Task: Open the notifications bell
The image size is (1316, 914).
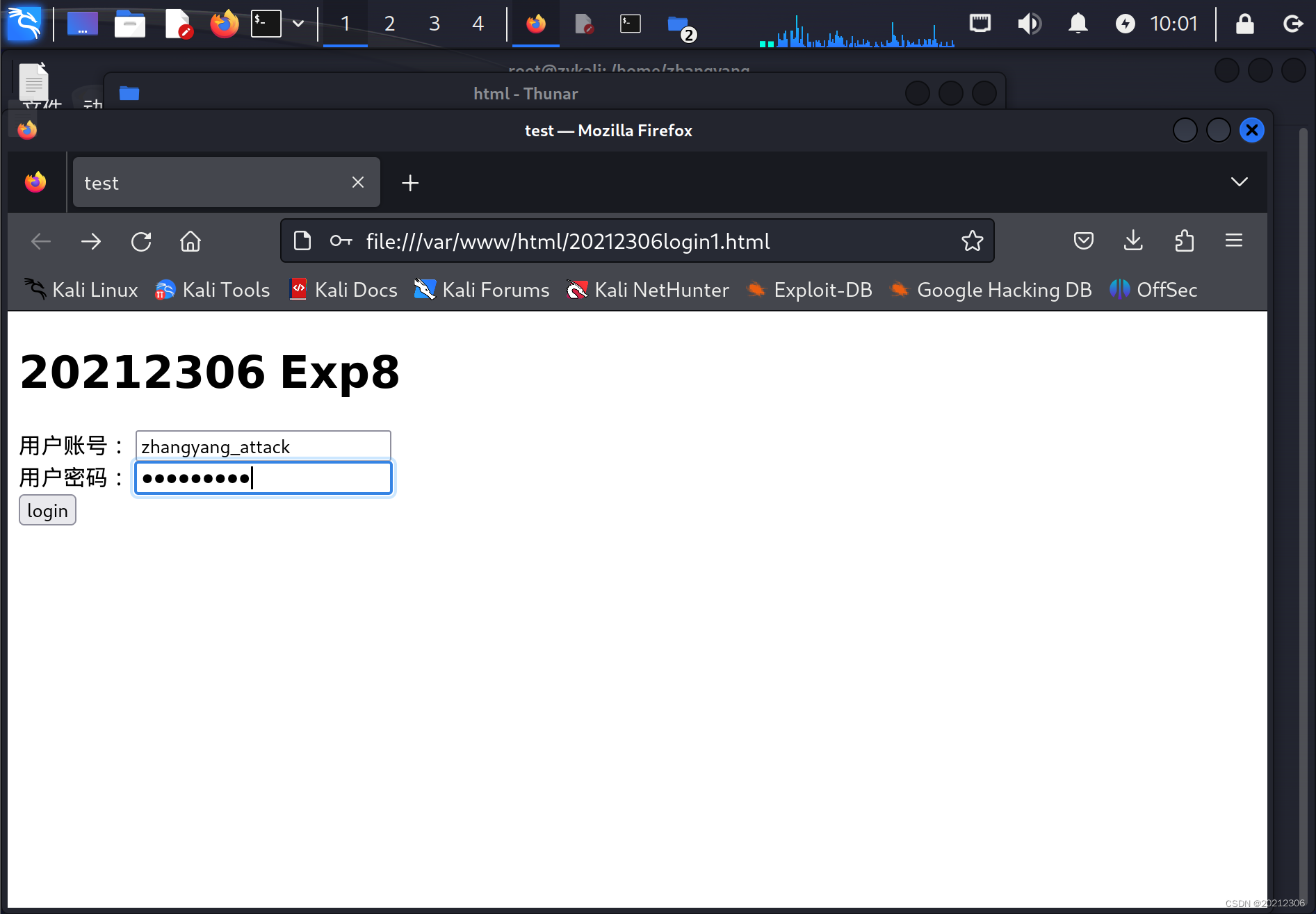Action: tap(1078, 24)
